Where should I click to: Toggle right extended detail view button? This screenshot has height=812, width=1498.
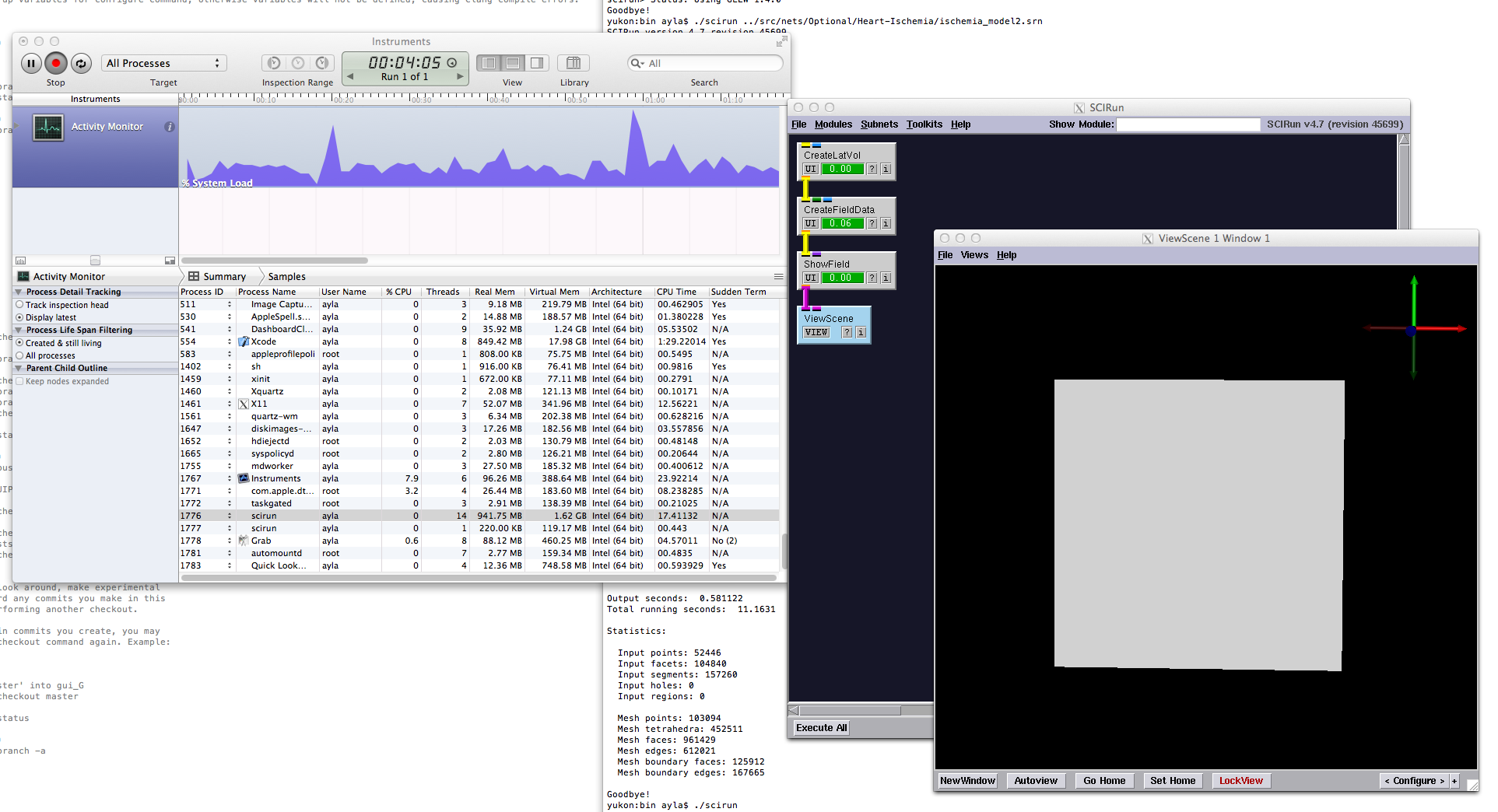[x=537, y=63]
